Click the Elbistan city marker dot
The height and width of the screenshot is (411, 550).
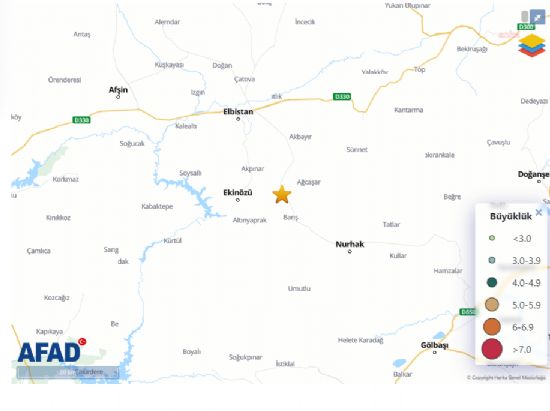tap(238, 119)
